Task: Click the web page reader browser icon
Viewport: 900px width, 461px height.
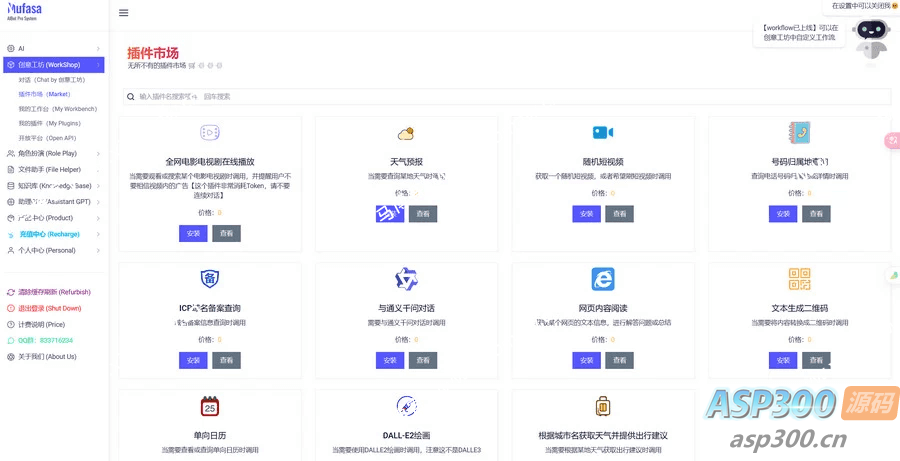Action: point(602,279)
